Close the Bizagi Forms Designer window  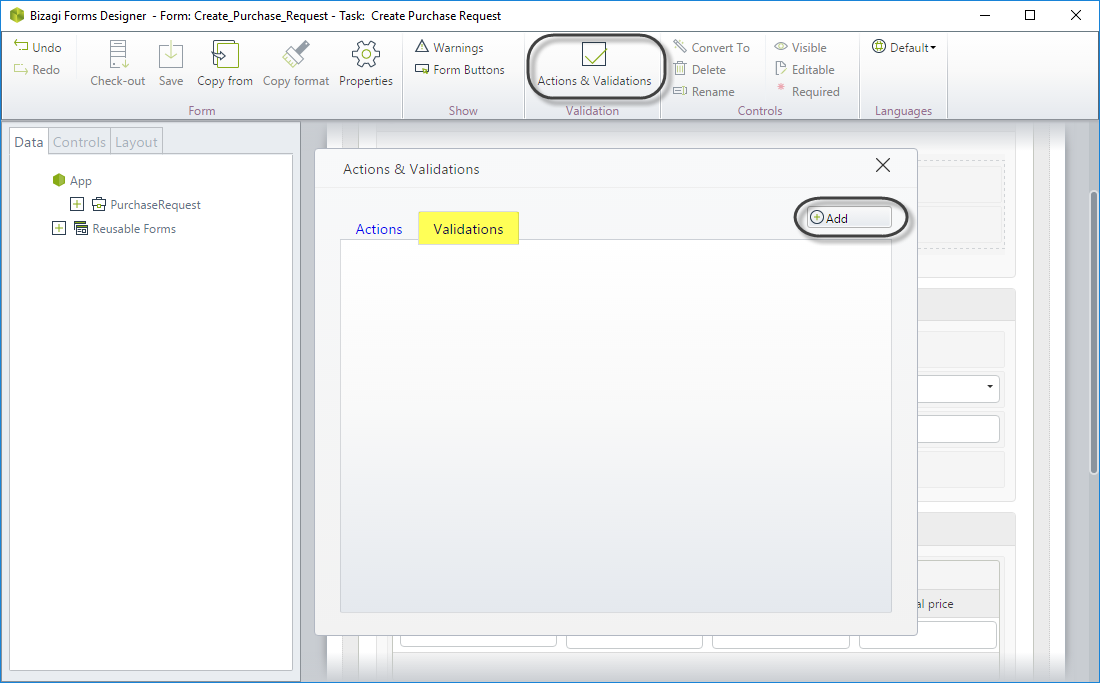pos(1075,15)
